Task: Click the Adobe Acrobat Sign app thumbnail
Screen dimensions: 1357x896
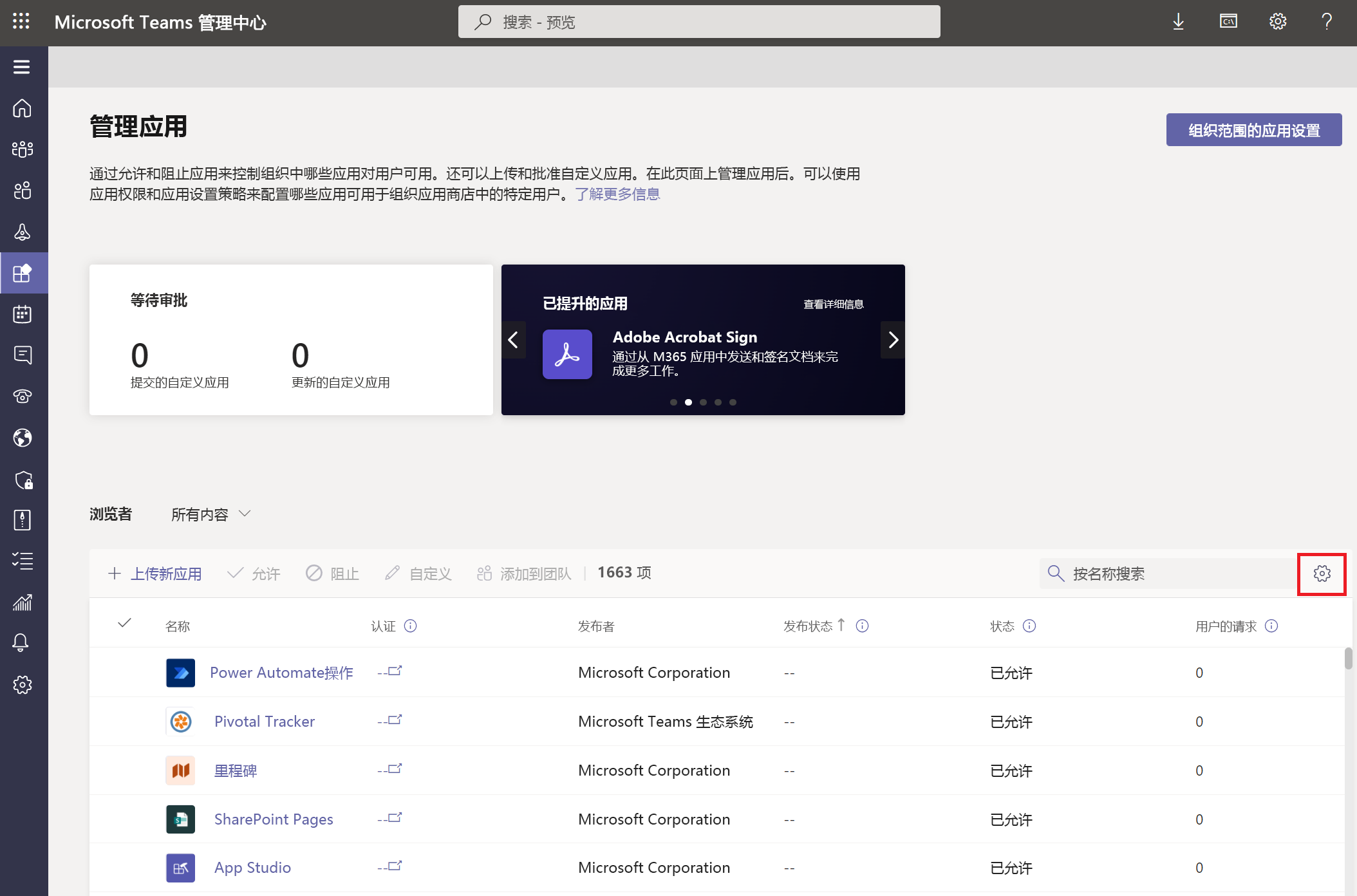Action: 567,354
